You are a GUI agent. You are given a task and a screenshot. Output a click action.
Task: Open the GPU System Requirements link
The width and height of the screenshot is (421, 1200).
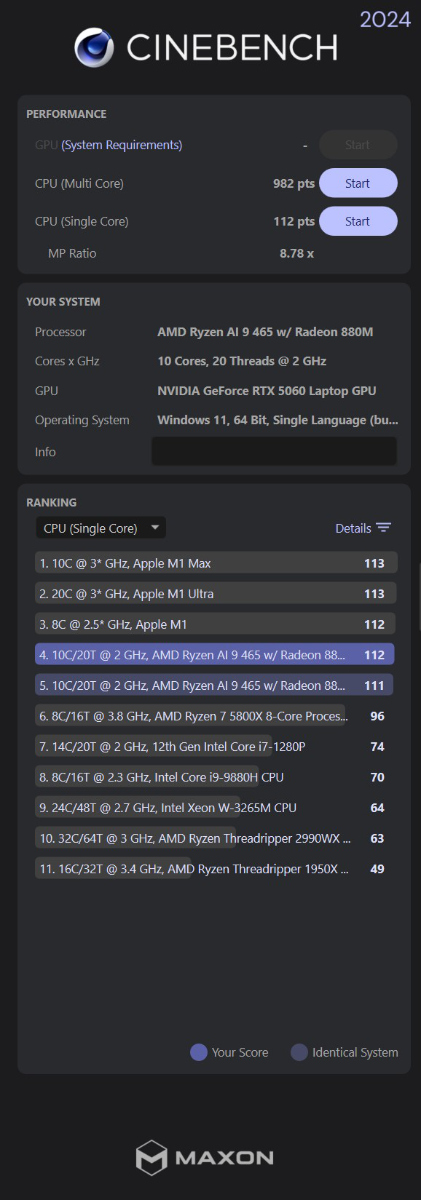coord(122,145)
